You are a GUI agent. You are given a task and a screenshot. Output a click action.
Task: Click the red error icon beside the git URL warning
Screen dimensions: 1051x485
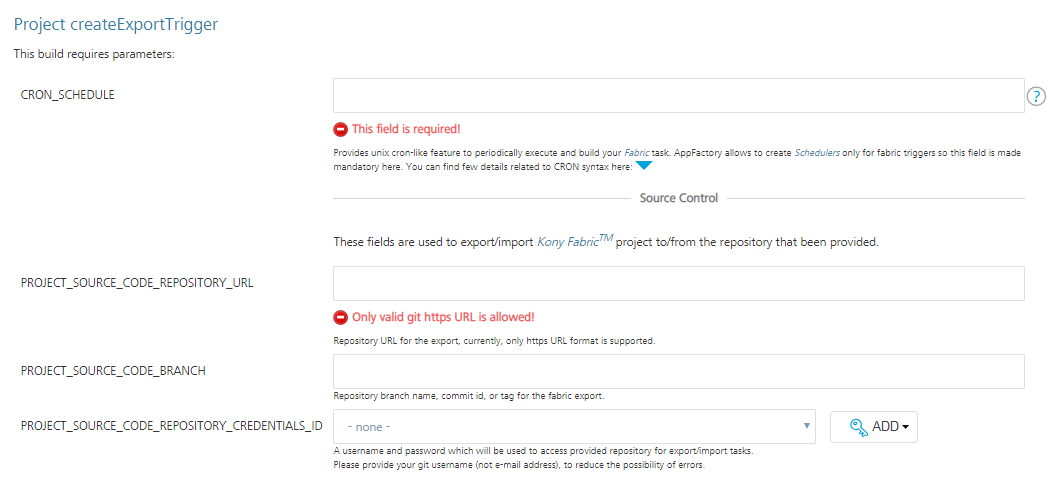click(x=340, y=318)
